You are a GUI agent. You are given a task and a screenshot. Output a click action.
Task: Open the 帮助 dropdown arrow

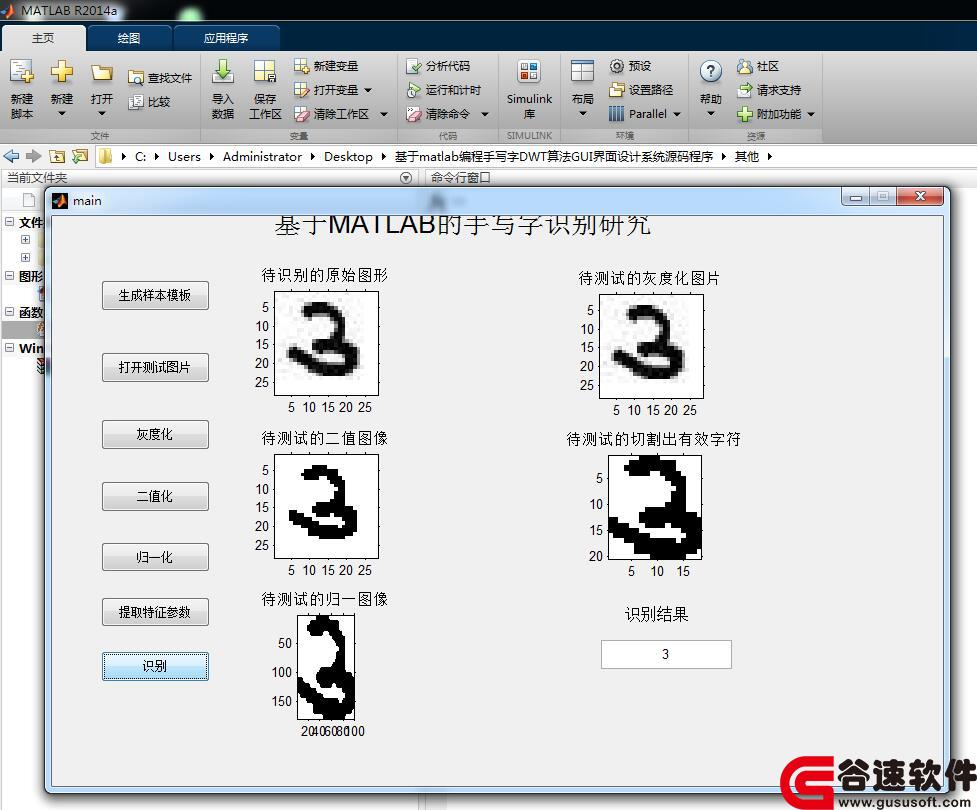tap(711, 114)
